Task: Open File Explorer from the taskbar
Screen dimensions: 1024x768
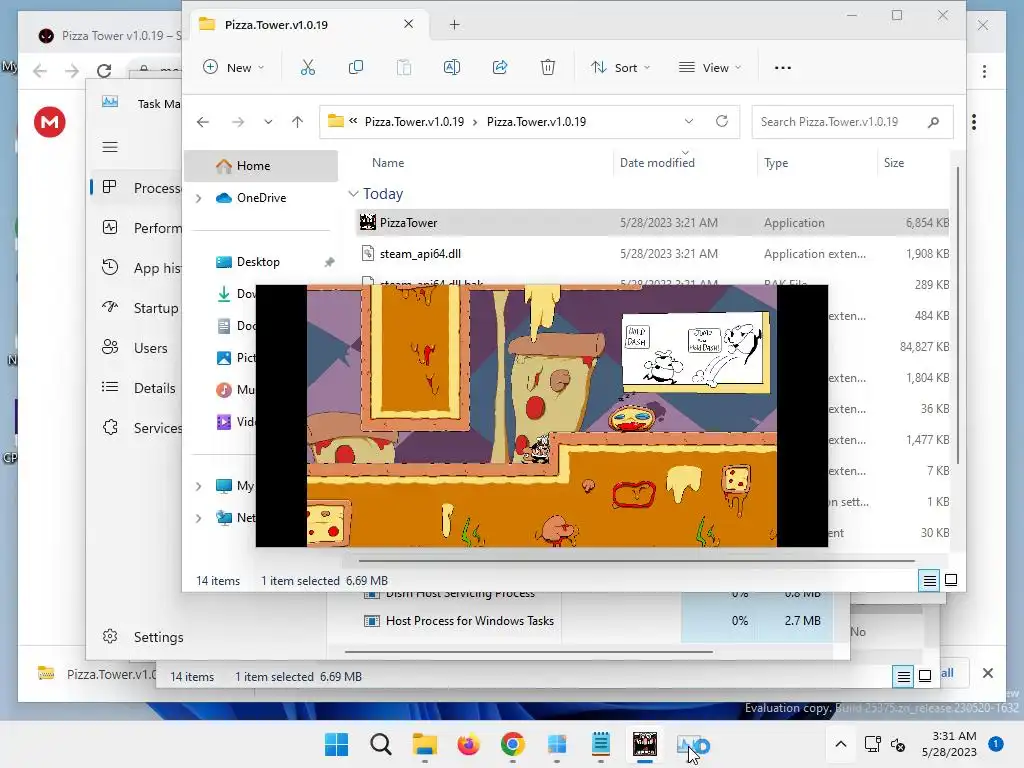Action: [x=424, y=744]
